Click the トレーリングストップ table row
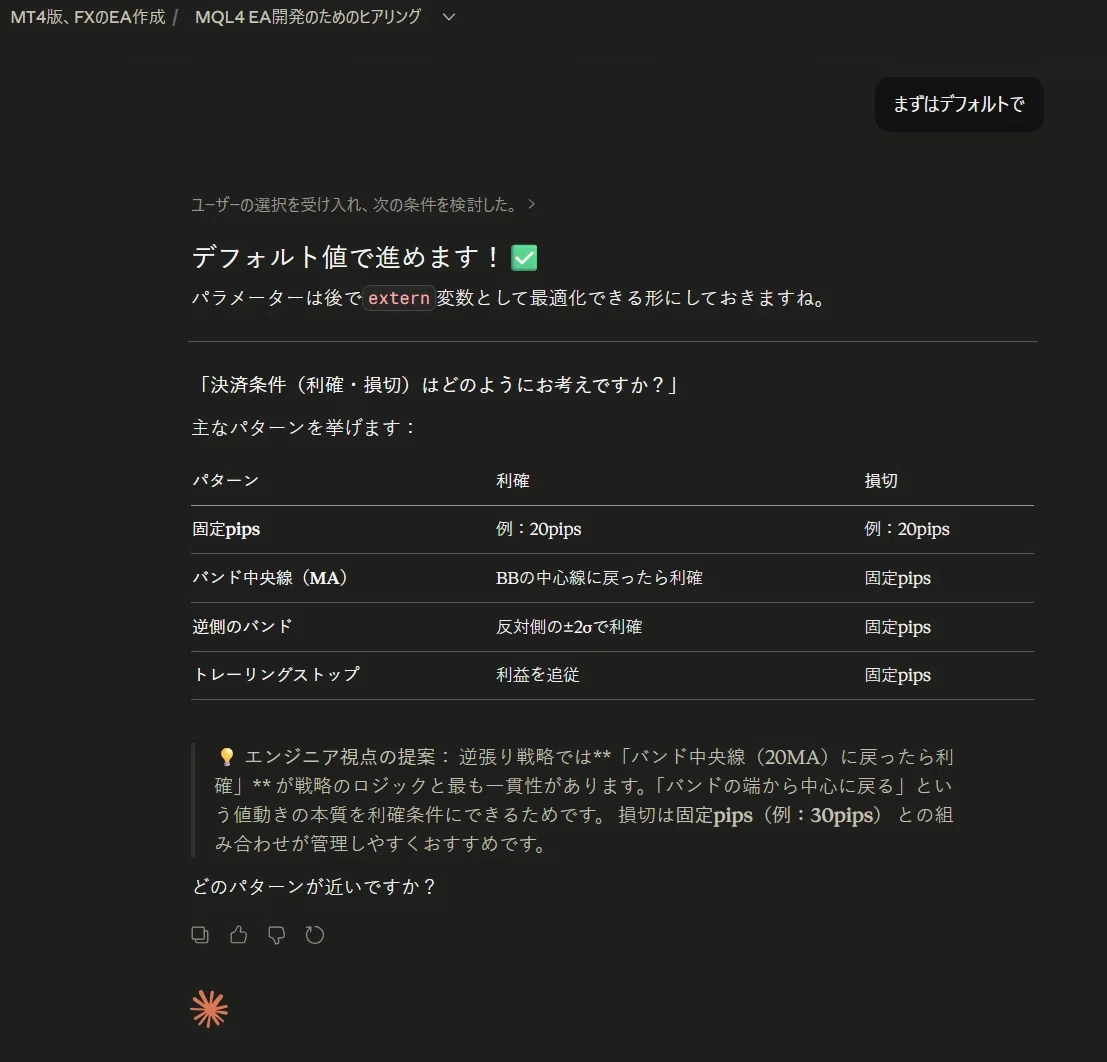This screenshot has width=1107, height=1062. (x=612, y=675)
